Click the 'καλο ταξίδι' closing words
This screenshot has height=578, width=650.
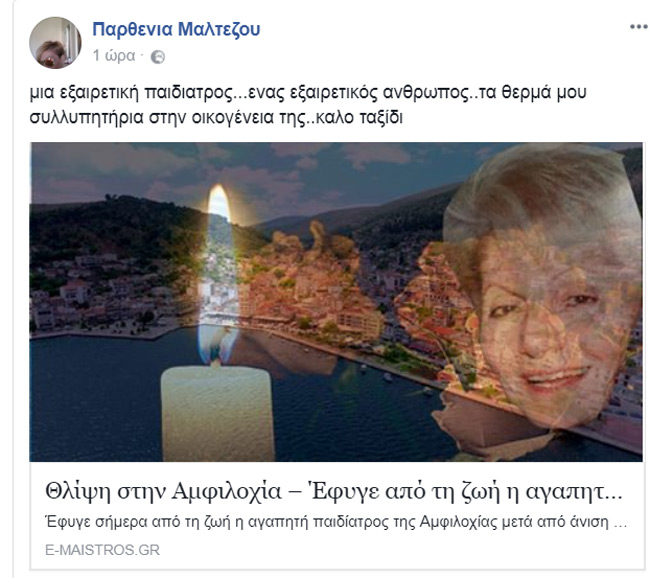click(359, 118)
